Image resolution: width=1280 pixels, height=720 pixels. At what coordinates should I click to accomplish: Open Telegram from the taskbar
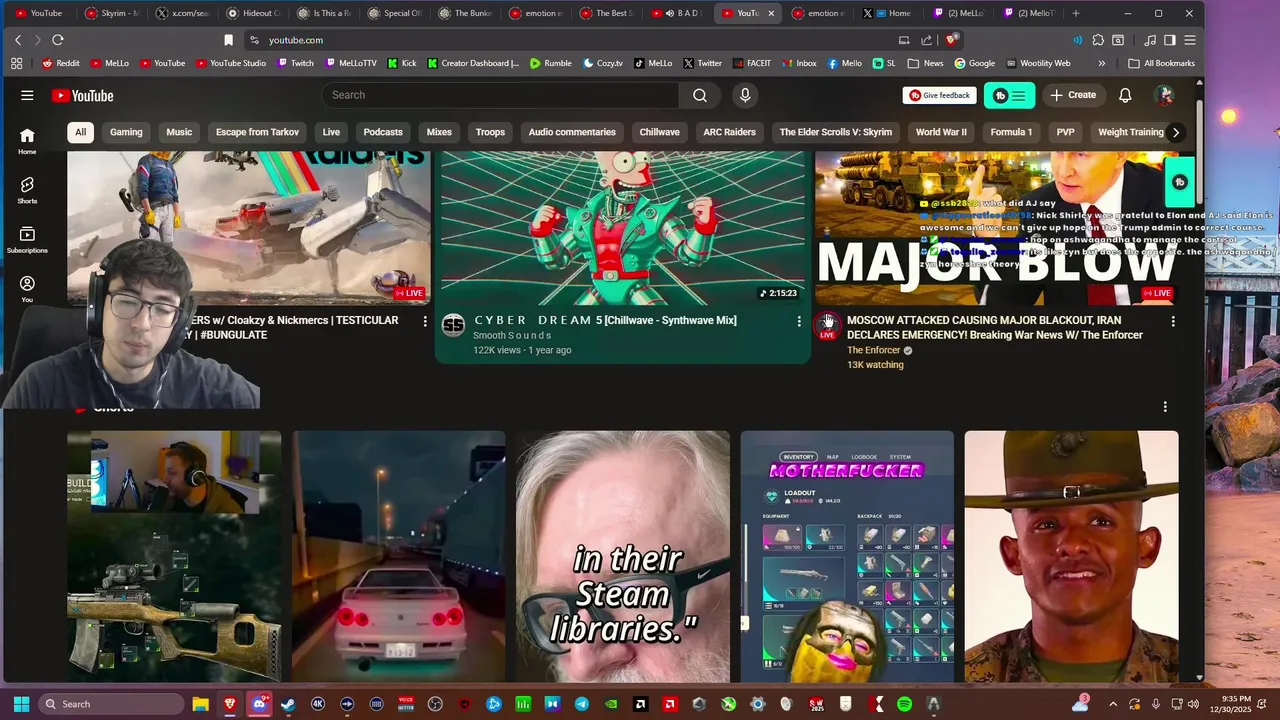coord(582,704)
